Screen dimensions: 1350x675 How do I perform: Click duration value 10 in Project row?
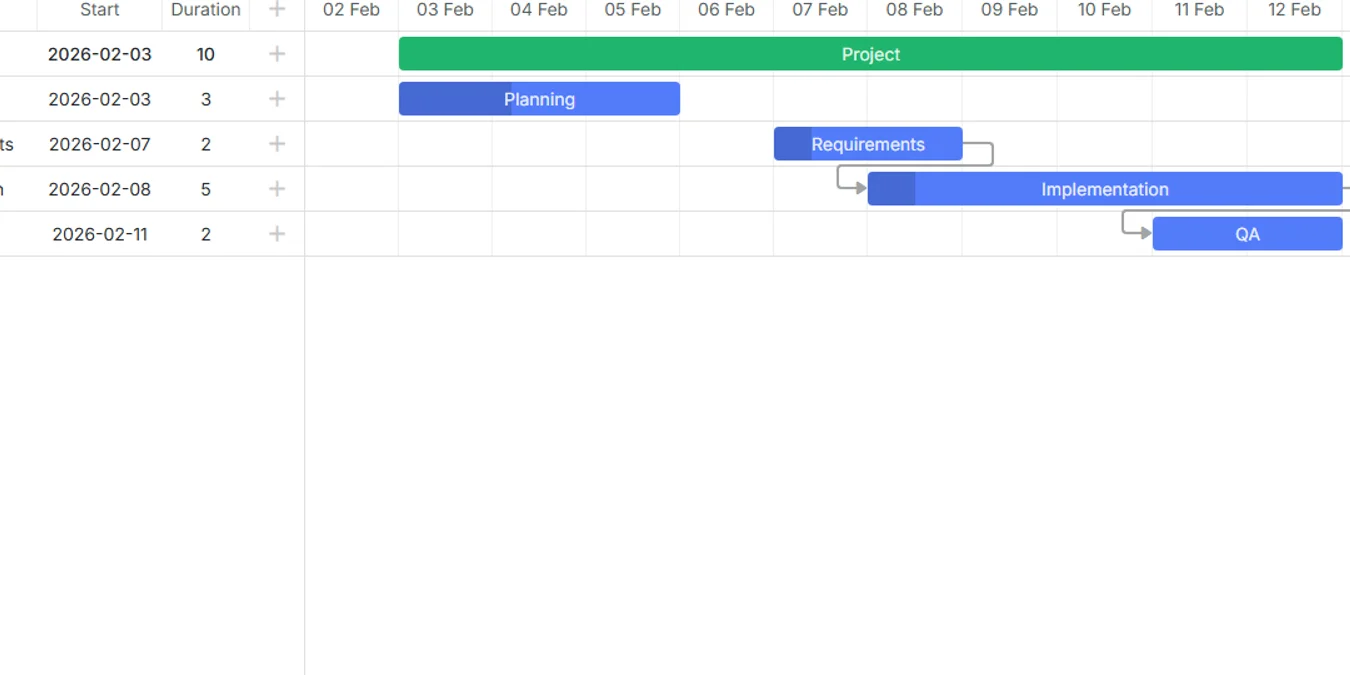click(206, 54)
